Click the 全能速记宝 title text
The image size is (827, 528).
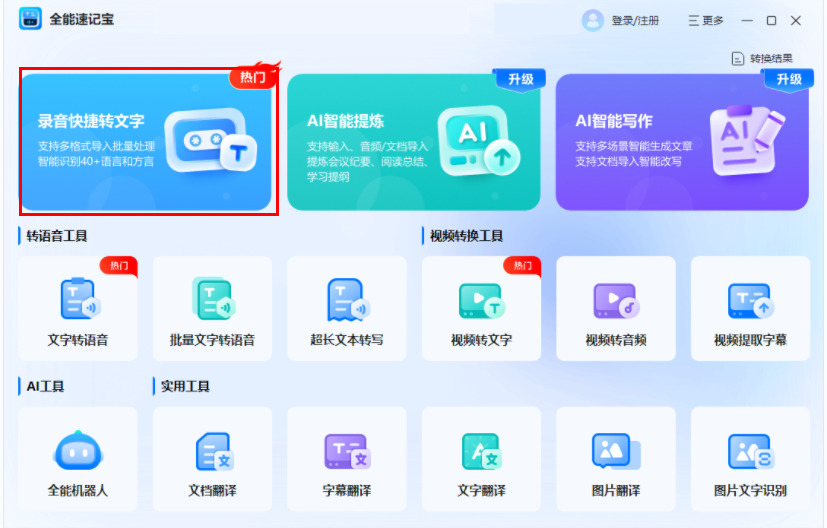[82, 20]
